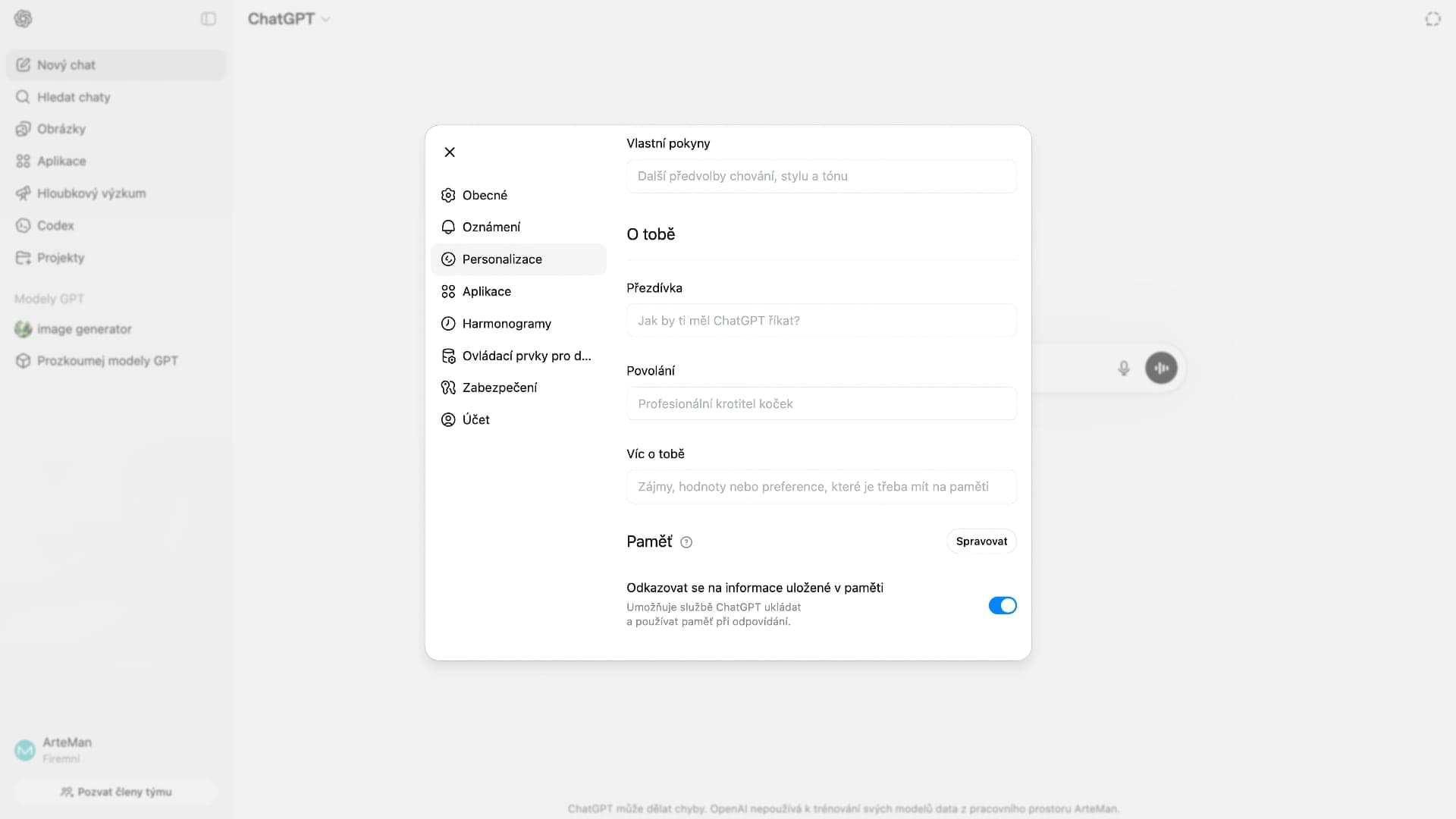1456x819 pixels.
Task: Click the Vlastní pokyny text field
Action: 821,176
